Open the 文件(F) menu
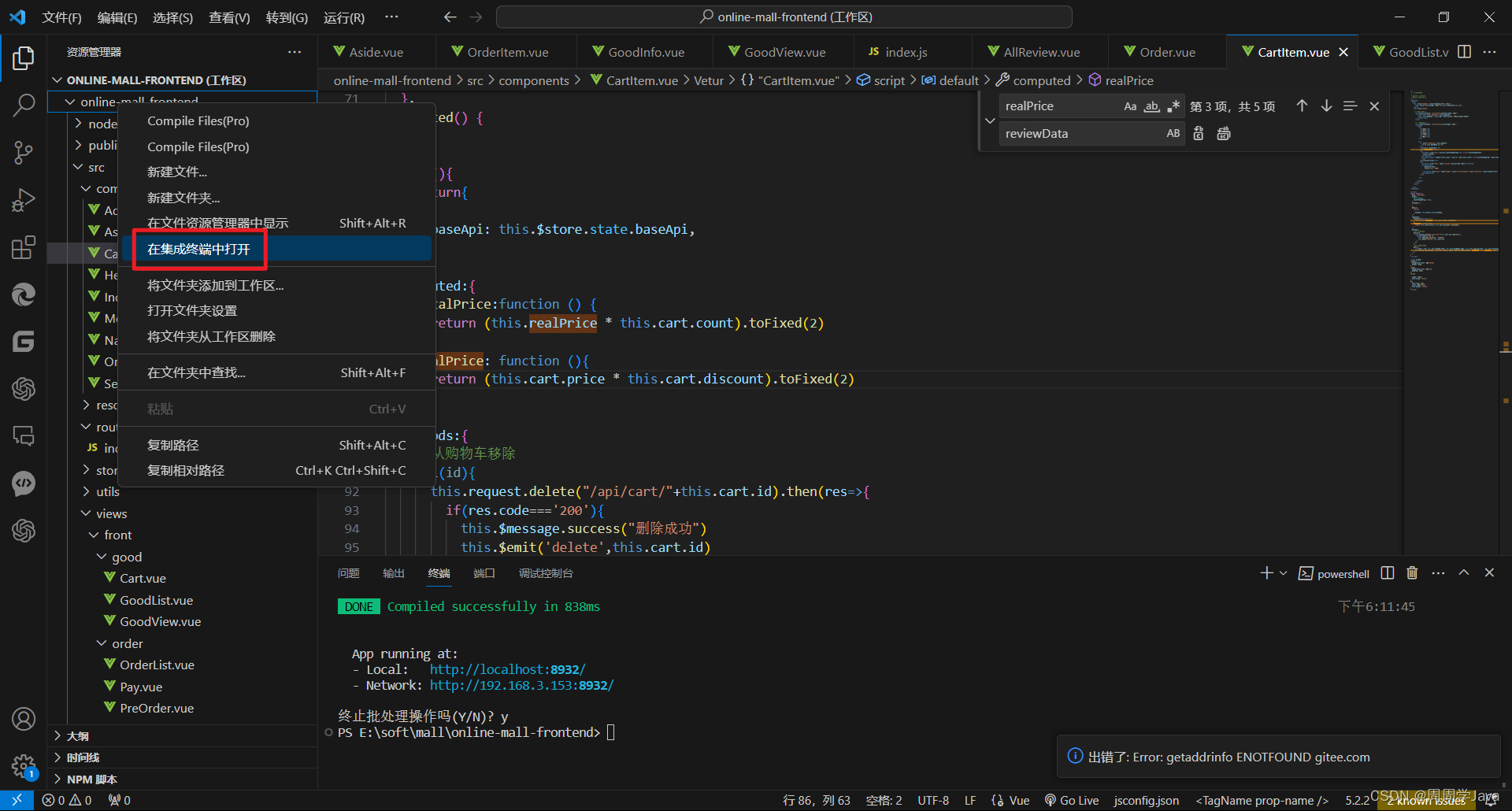Viewport: 1512px width, 811px height. [61, 17]
